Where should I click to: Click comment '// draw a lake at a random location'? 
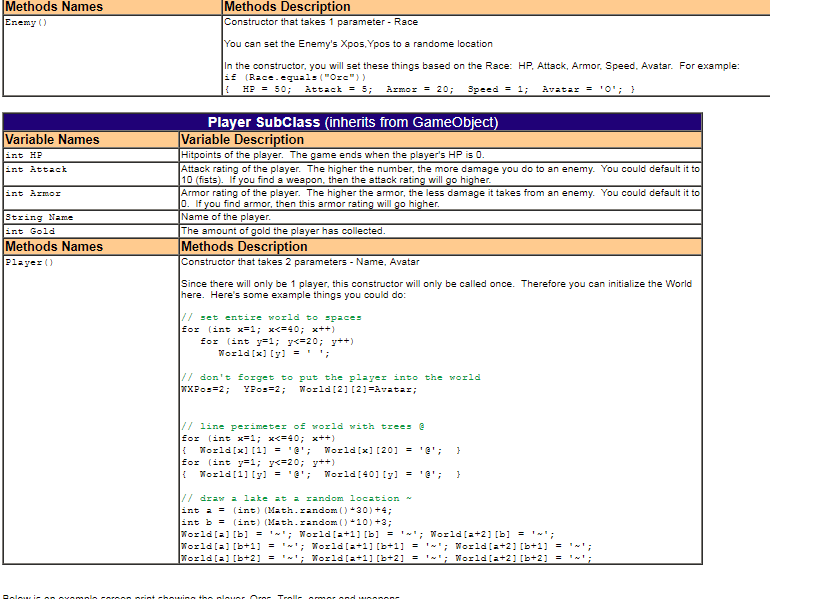coord(297,499)
